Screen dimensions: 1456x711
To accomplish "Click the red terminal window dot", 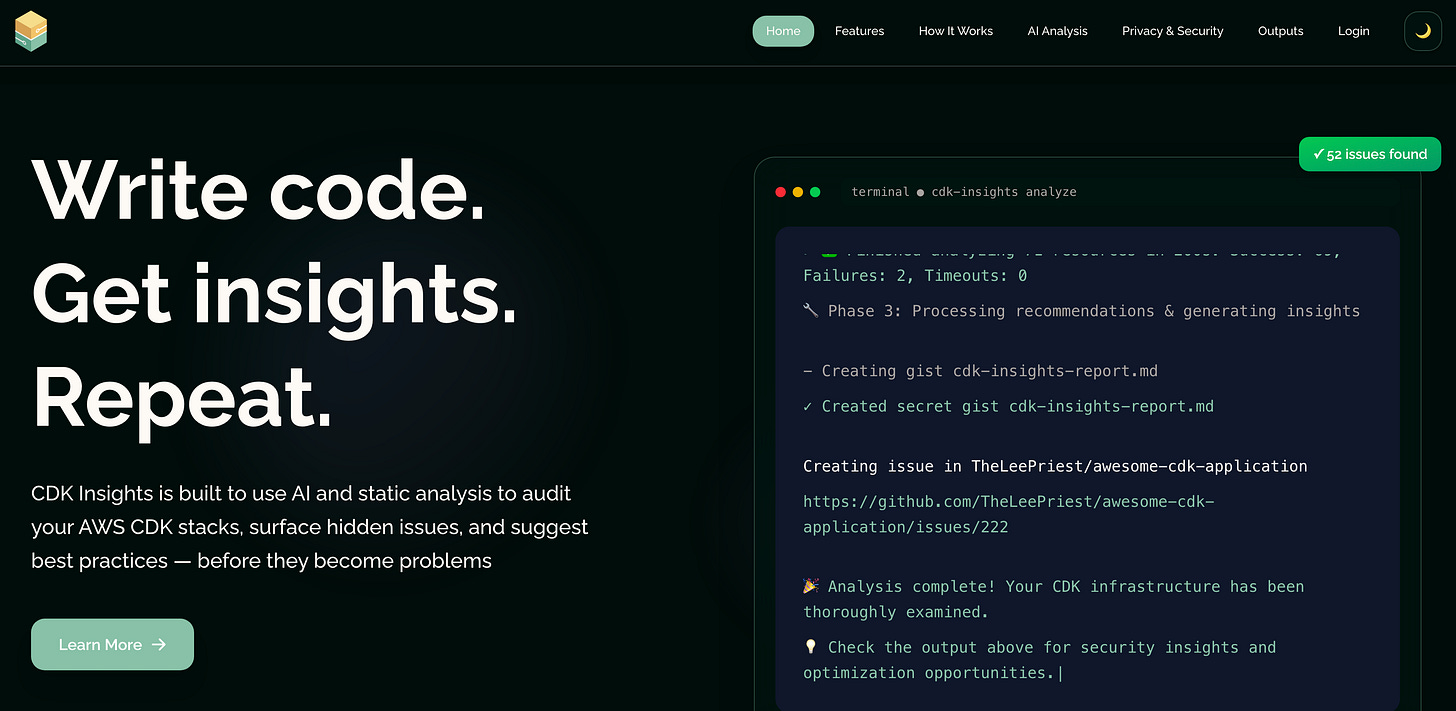I will point(781,192).
